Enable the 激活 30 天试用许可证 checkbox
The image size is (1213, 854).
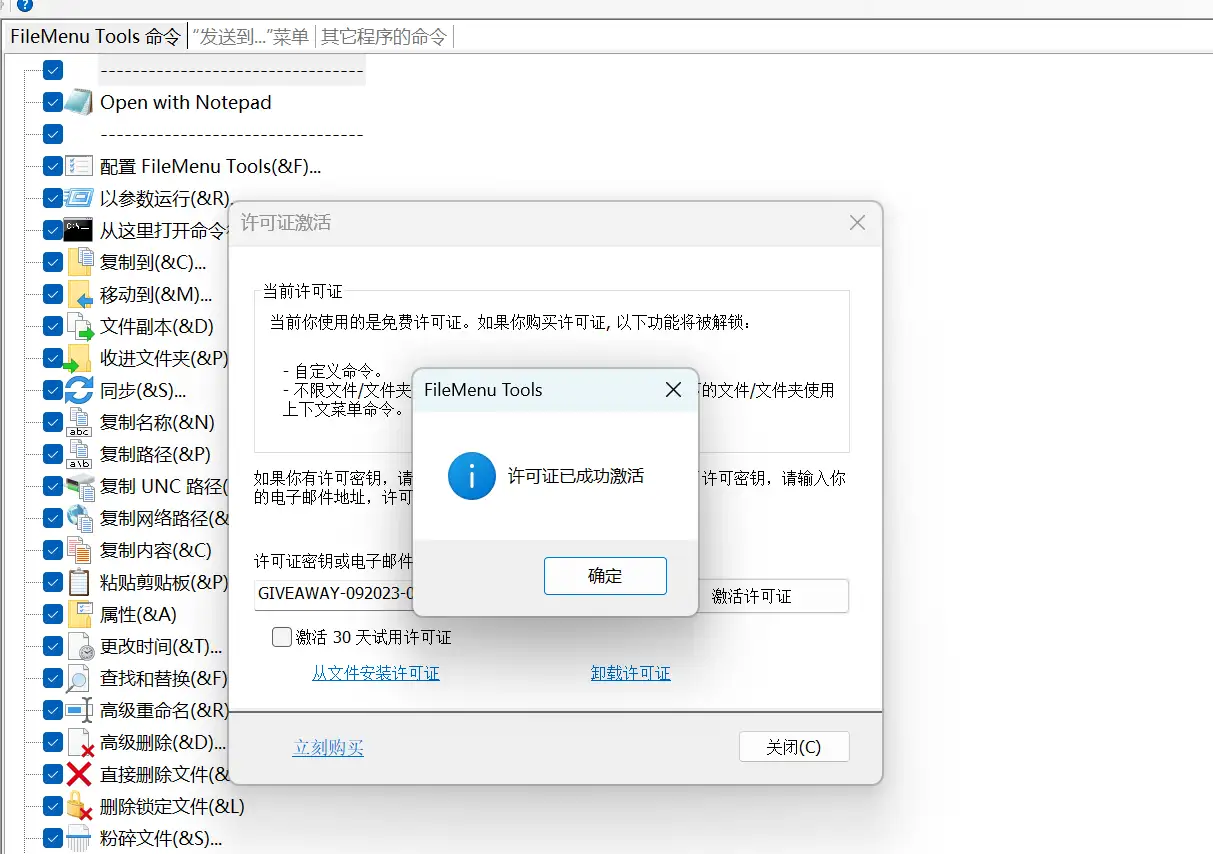pyautogui.click(x=282, y=637)
